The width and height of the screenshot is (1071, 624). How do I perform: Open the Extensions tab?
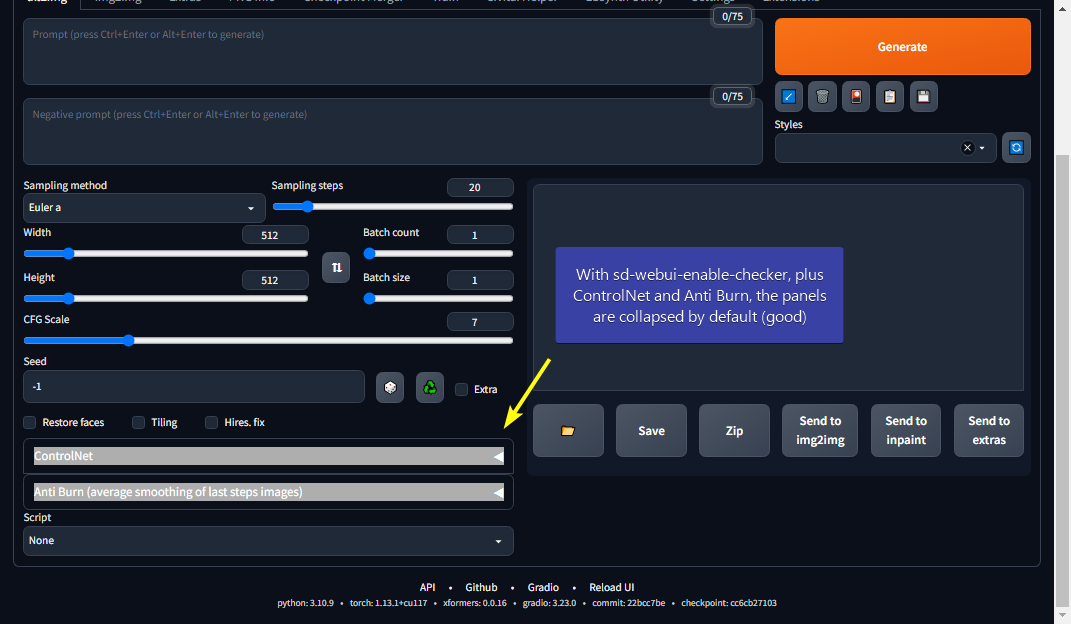(x=791, y=3)
